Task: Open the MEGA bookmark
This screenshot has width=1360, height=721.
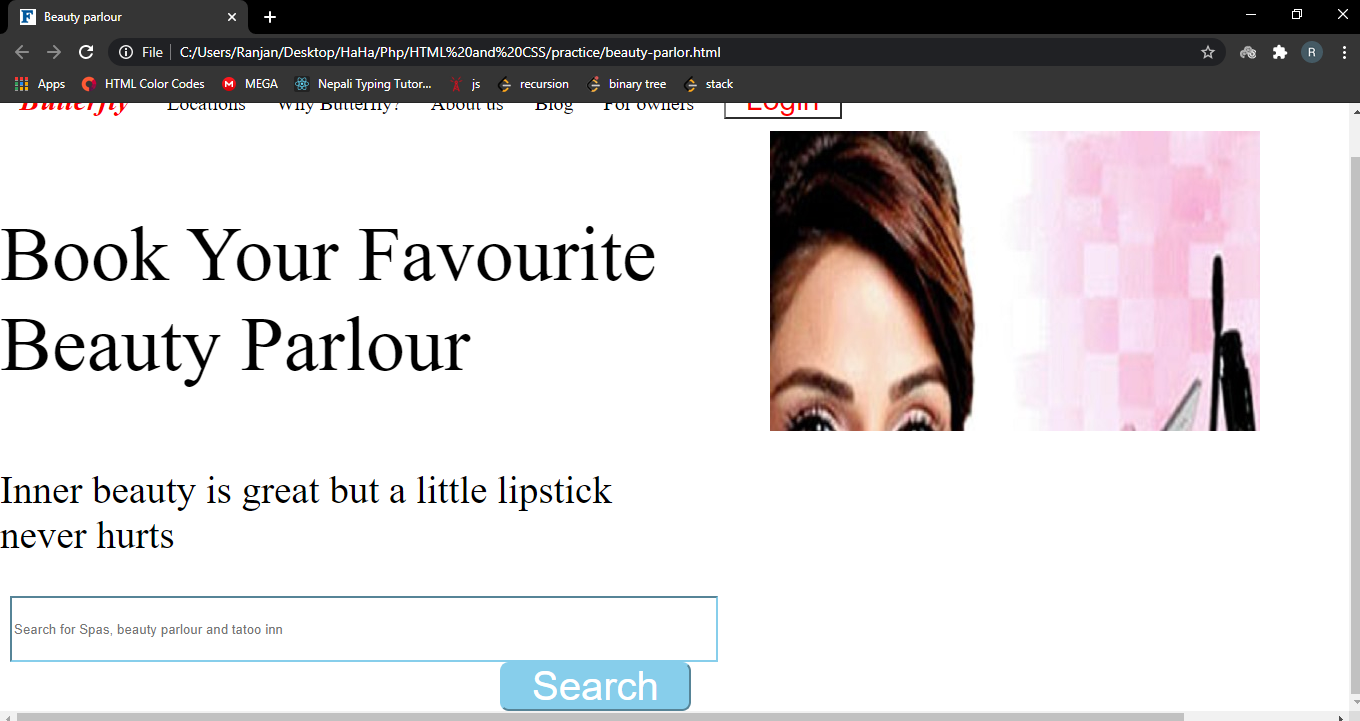Action: pos(250,84)
